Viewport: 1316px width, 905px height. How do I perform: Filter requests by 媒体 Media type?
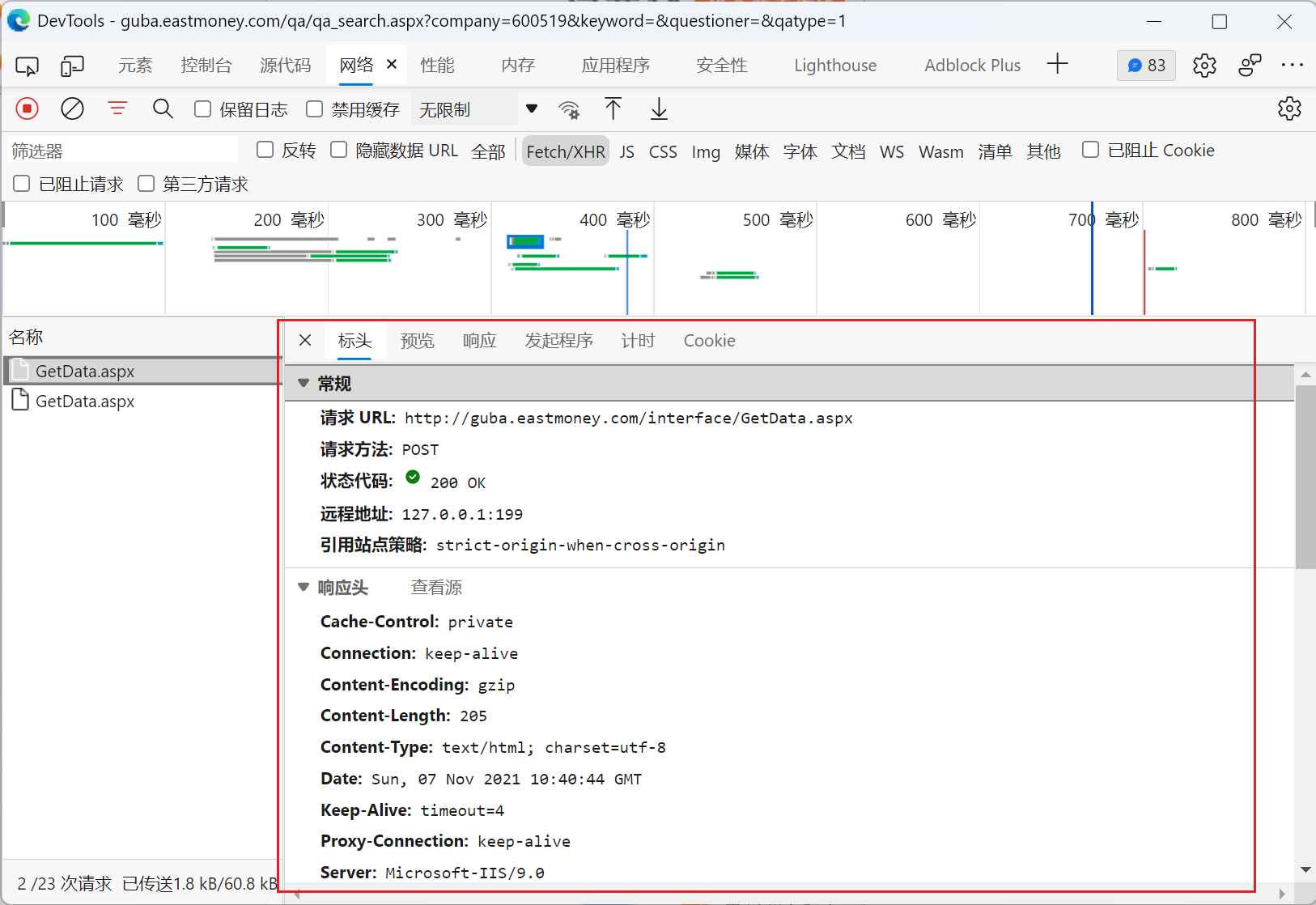pyautogui.click(x=752, y=151)
